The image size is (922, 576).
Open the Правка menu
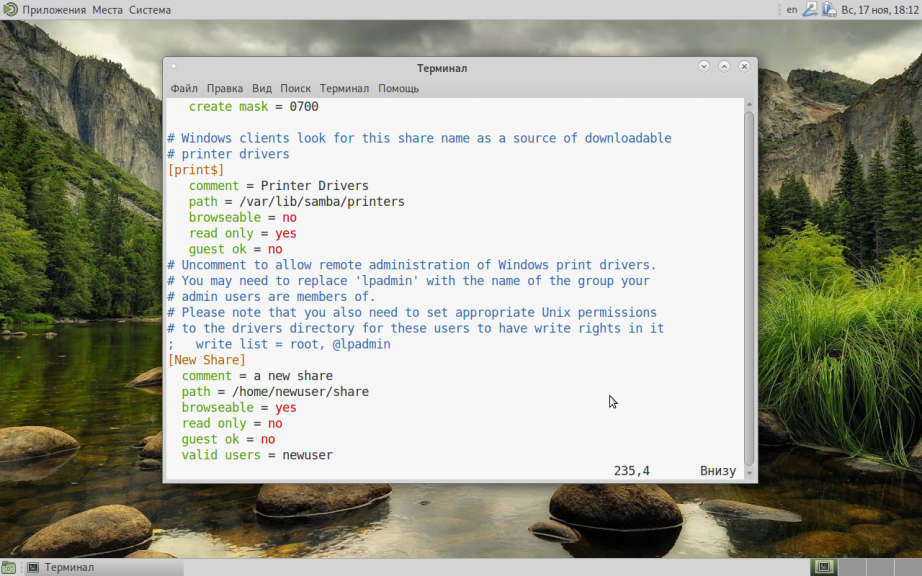coord(225,88)
